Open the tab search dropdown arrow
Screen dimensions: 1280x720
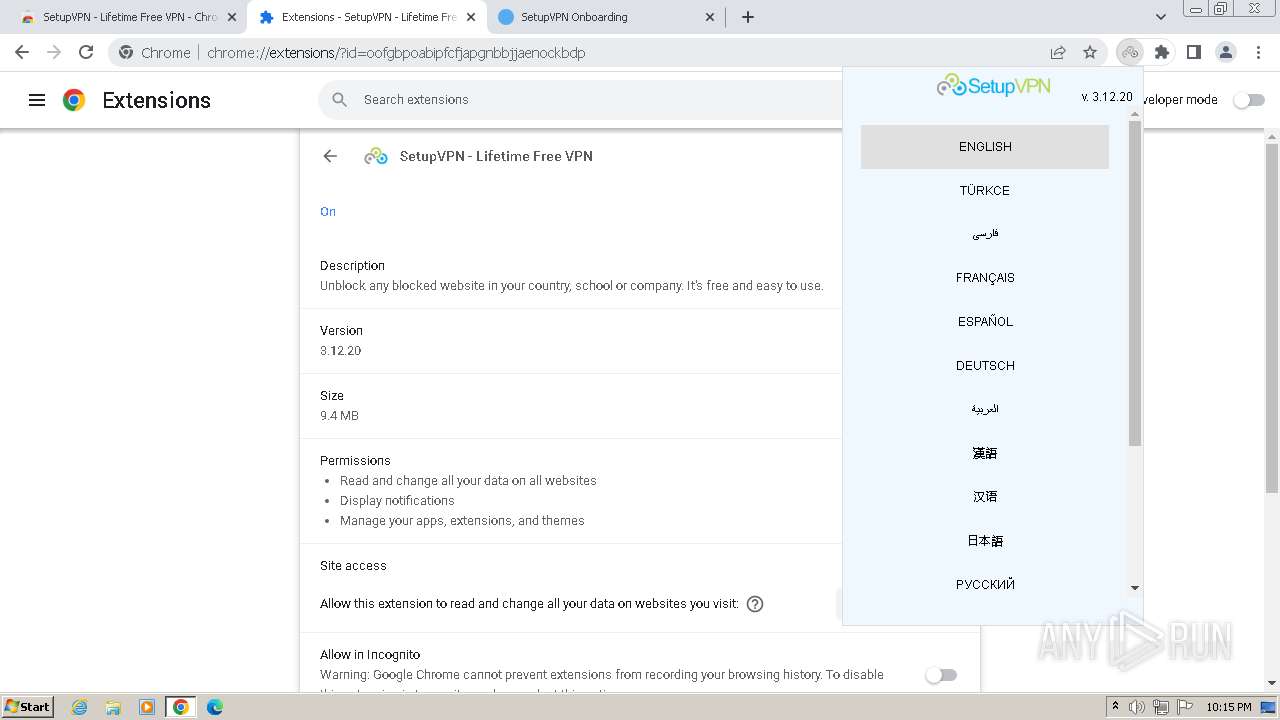[1161, 17]
